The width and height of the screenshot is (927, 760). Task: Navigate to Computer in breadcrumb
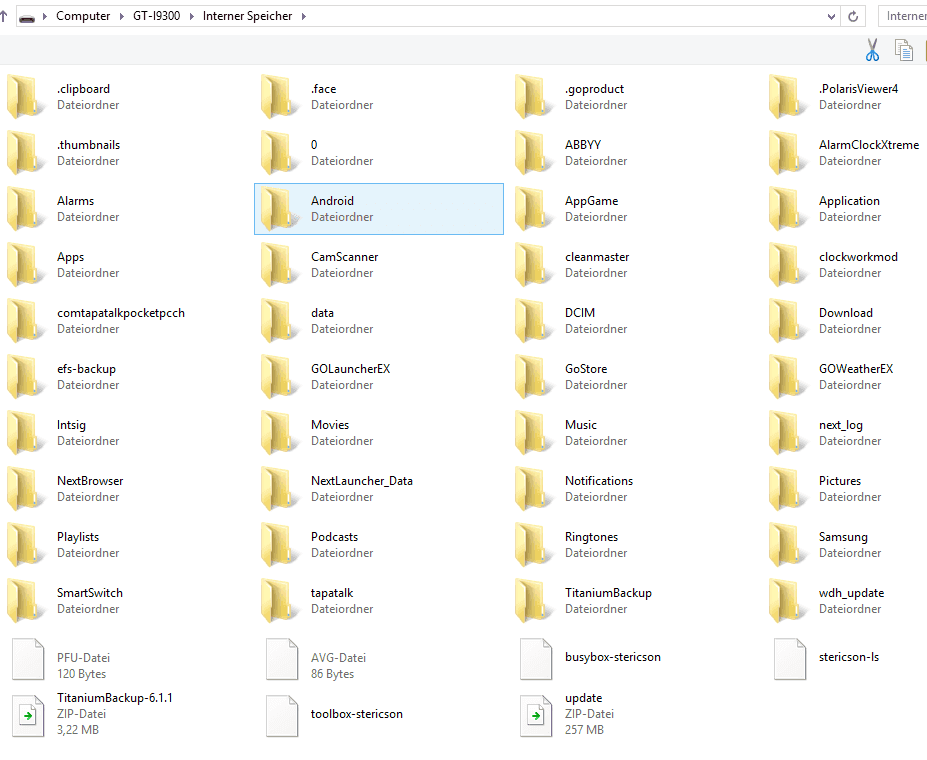83,16
